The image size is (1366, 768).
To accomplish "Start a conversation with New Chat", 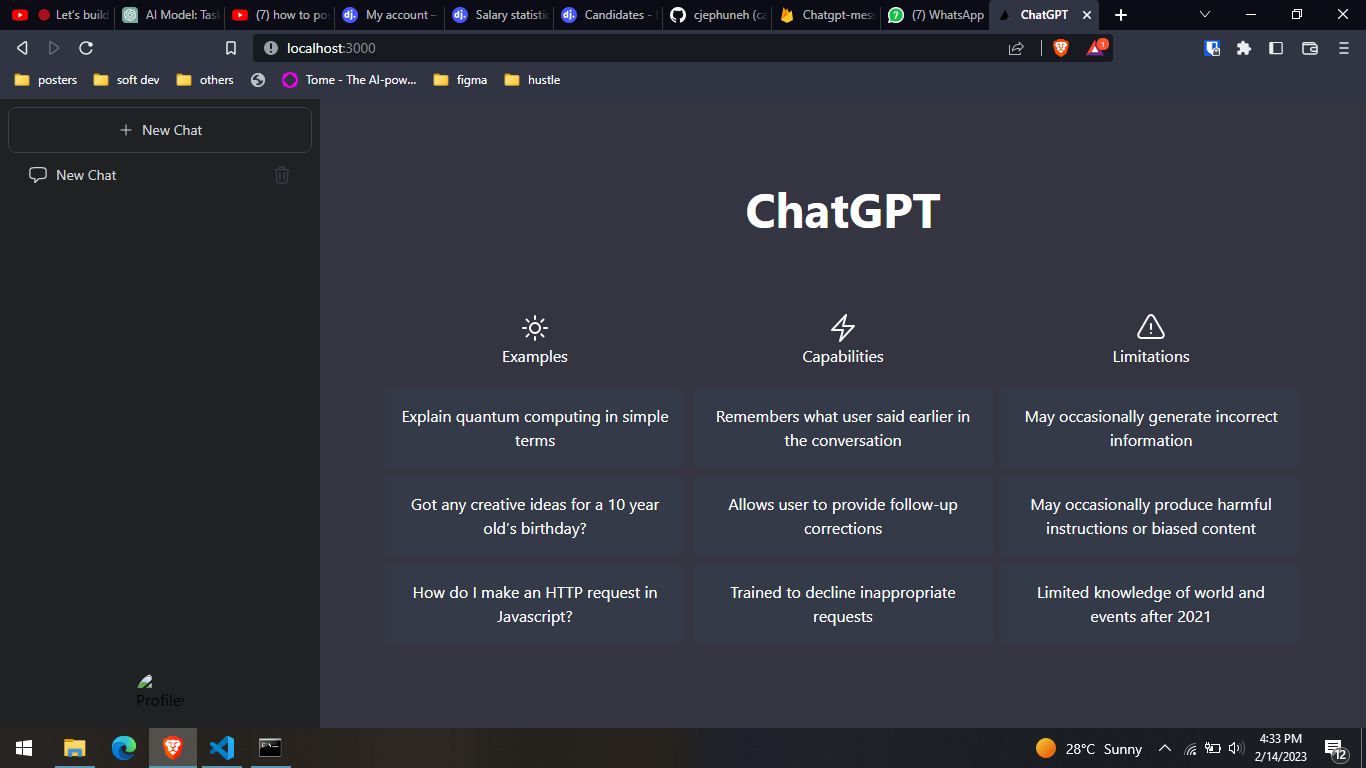I will click(x=160, y=130).
